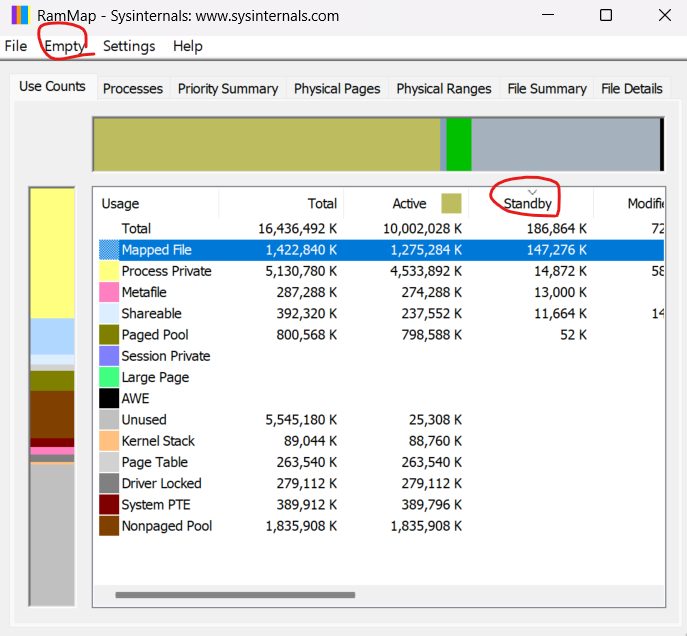Select the Session Private row
Image resolution: width=687 pixels, height=636 pixels.
(x=379, y=356)
